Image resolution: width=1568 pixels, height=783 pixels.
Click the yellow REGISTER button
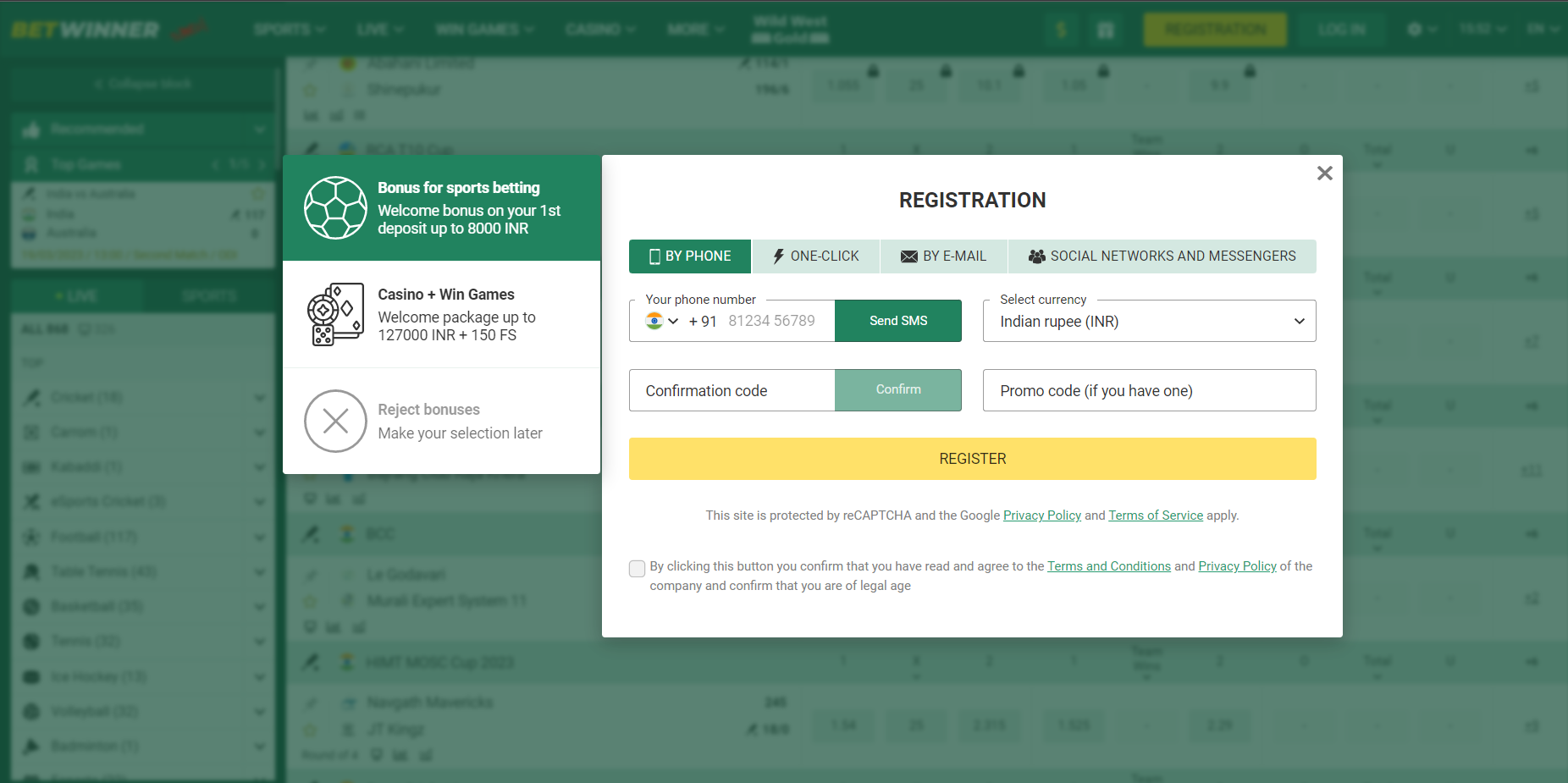pyautogui.click(x=973, y=459)
